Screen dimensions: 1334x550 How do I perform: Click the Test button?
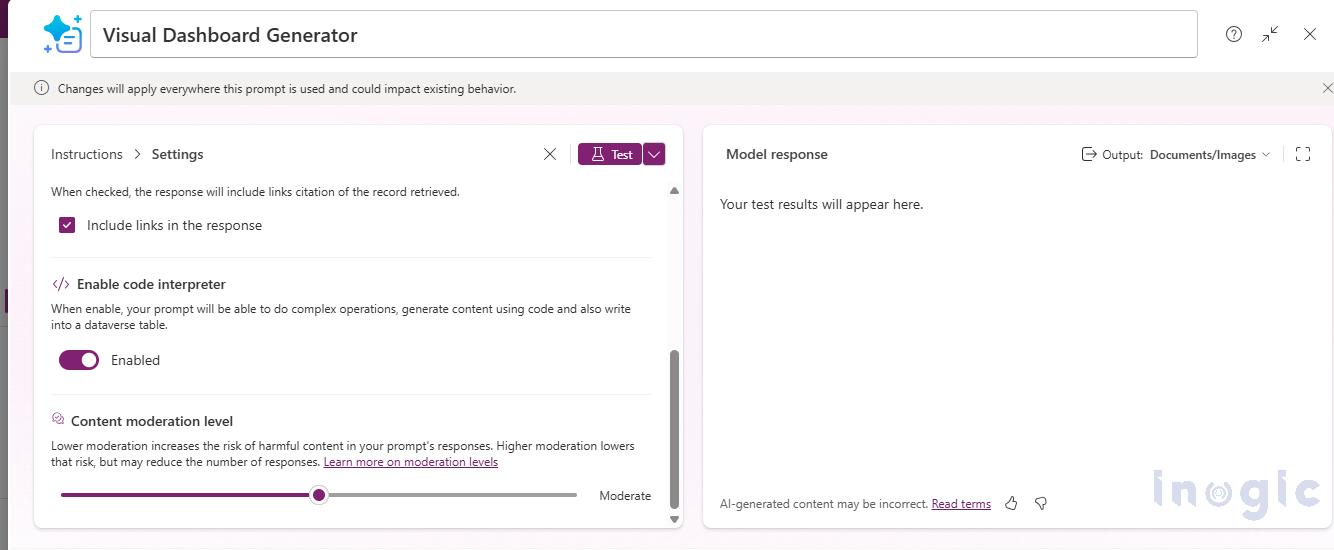[610, 154]
